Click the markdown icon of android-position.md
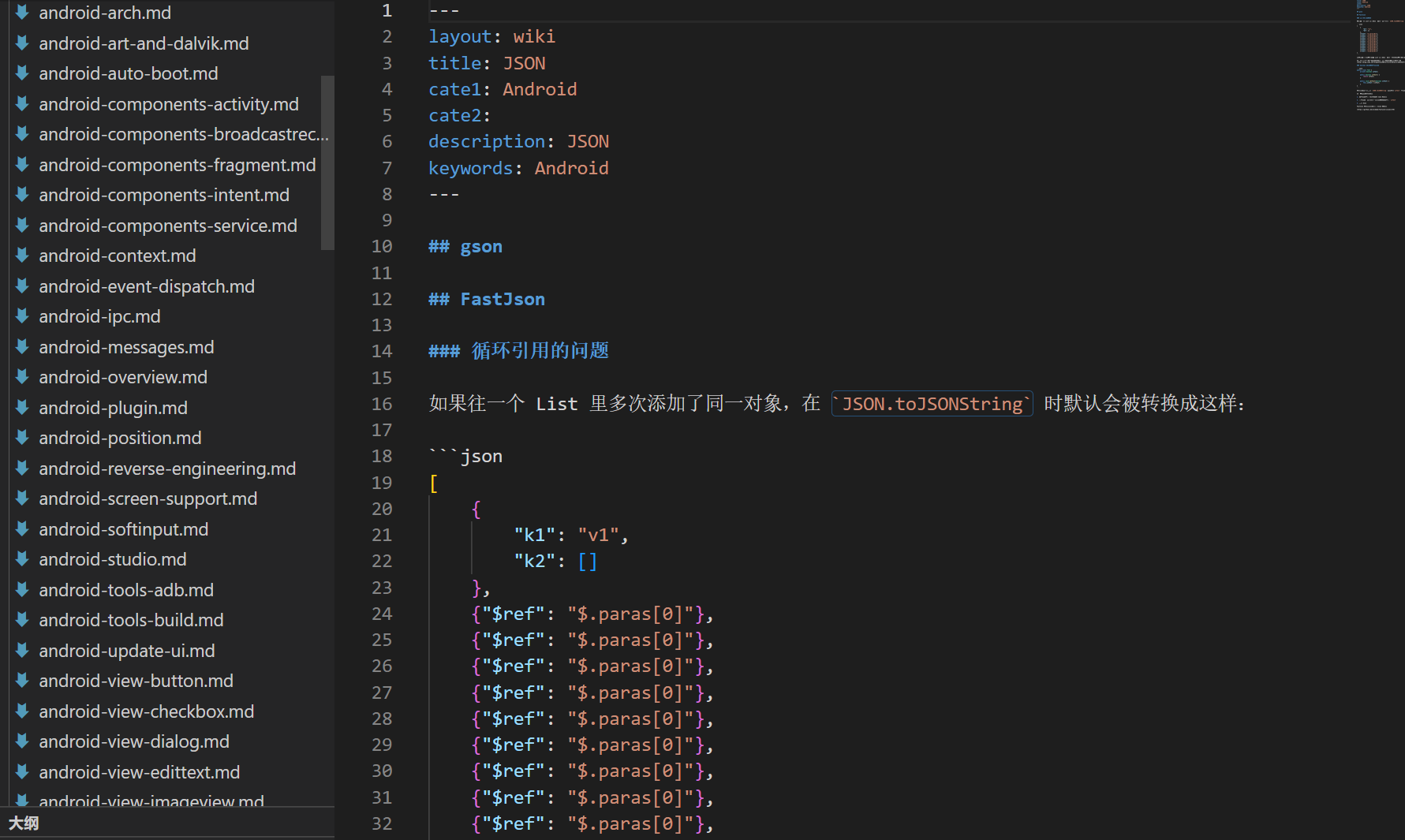The width and height of the screenshot is (1405, 840). (x=22, y=437)
